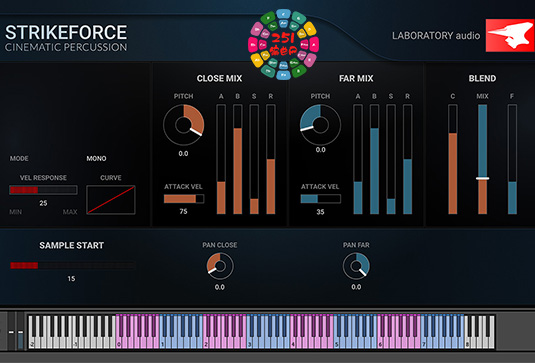The height and width of the screenshot is (363, 535).
Task: Click the Far Mix pitch value 0.0
Action: (320, 150)
